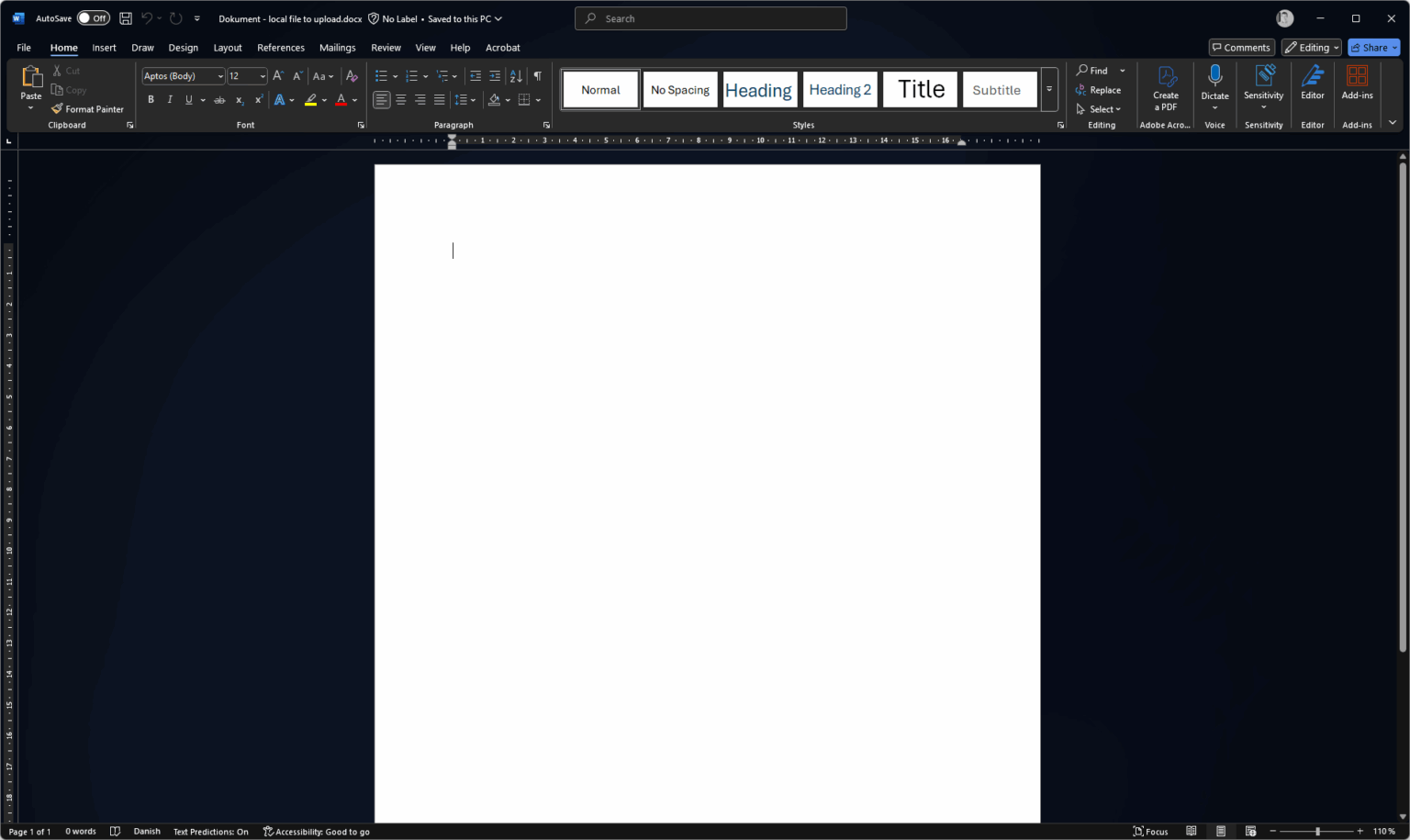This screenshot has width=1410, height=840.
Task: Open the Editor pane
Action: [1312, 83]
